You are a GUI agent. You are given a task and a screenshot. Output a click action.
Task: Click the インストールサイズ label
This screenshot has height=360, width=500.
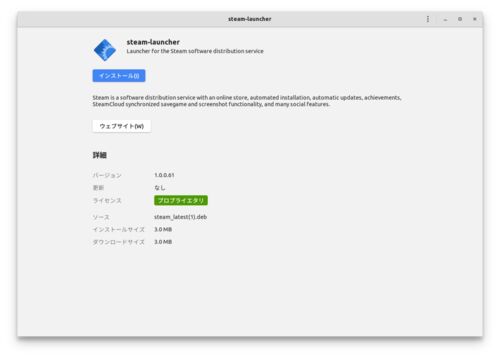tap(119, 229)
